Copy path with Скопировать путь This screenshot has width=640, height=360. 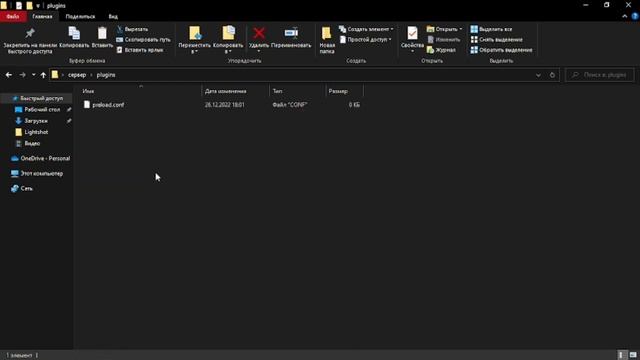coord(143,40)
